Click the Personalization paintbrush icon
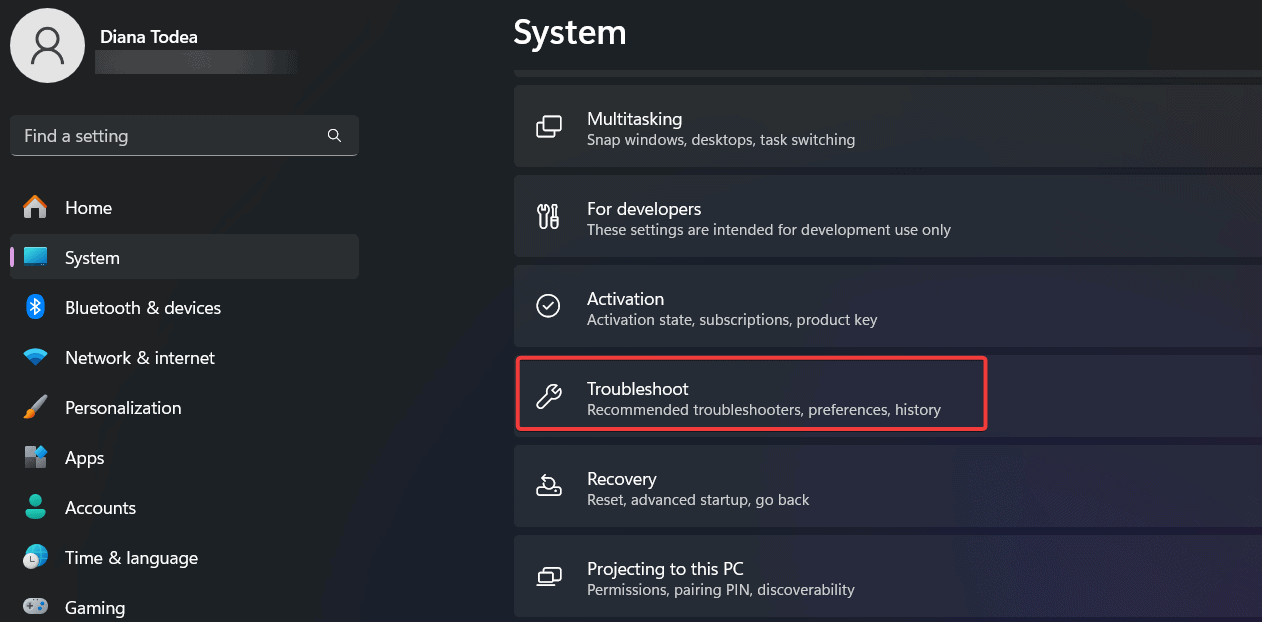This screenshot has height=622, width=1262. (x=36, y=408)
